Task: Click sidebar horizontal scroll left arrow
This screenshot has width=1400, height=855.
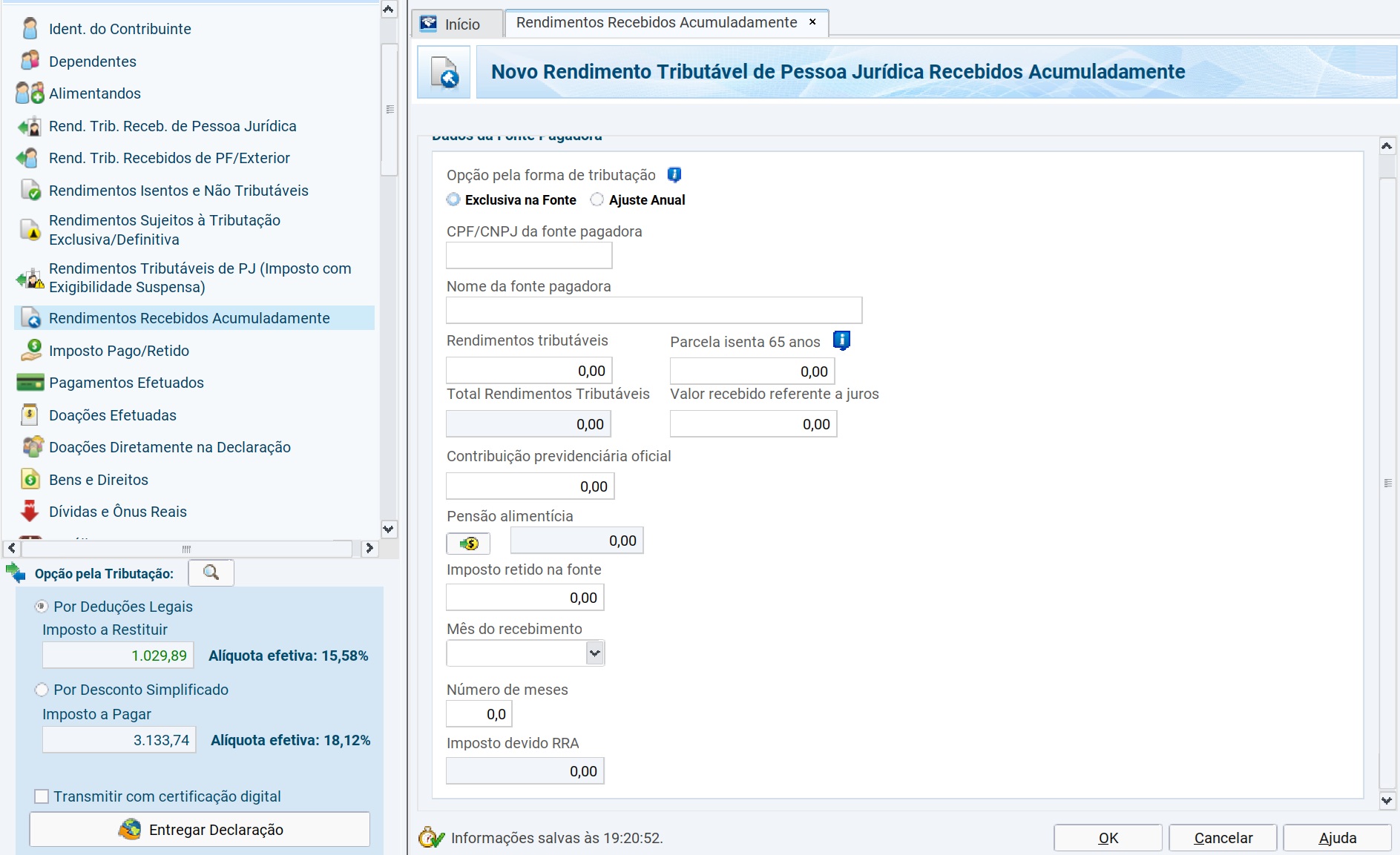Action: 12,548
